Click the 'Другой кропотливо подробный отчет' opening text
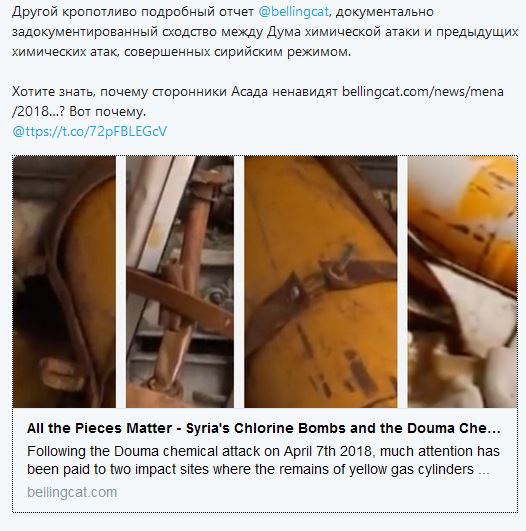 click(x=133, y=12)
